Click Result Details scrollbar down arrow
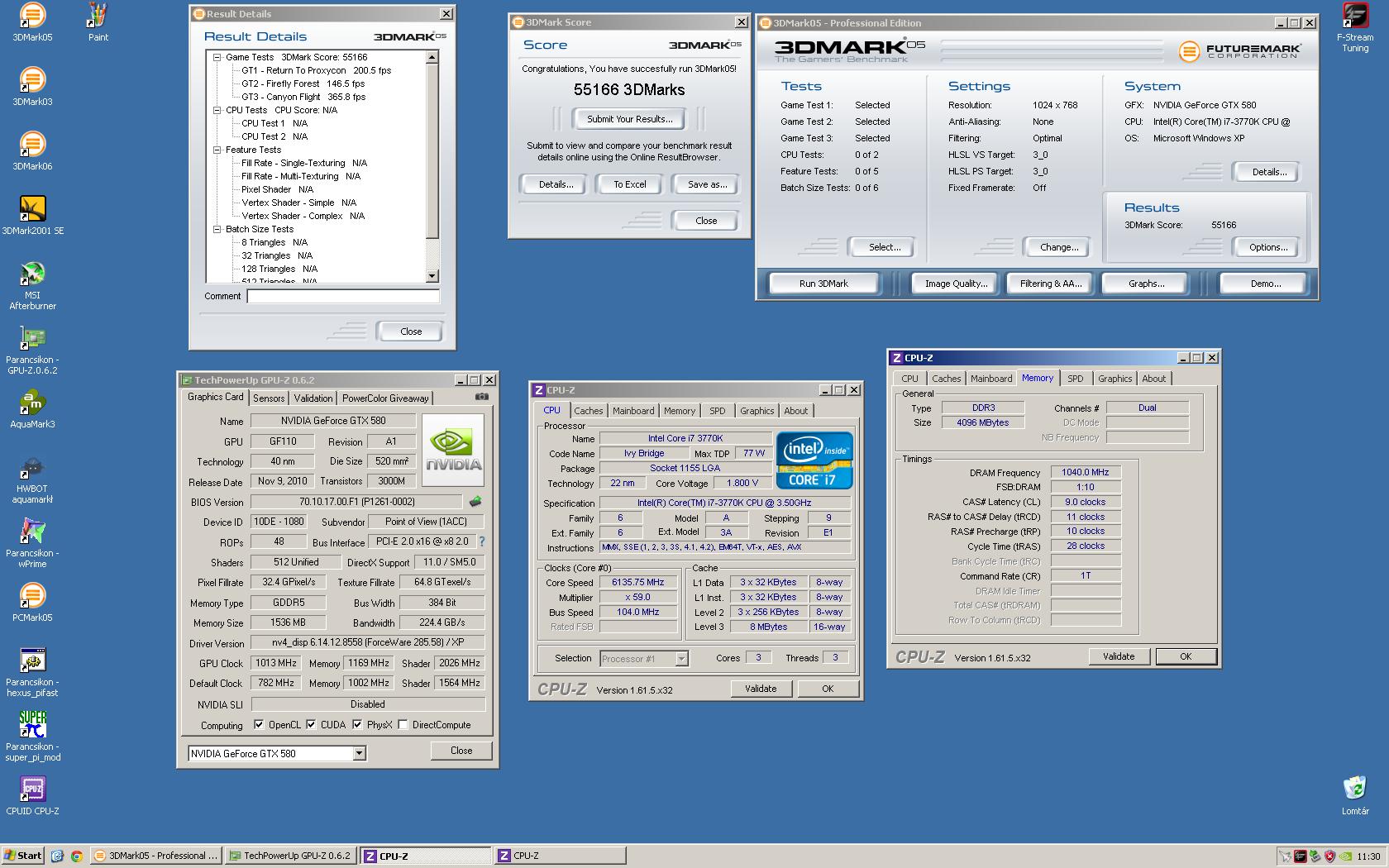The width and height of the screenshot is (1389, 868). click(x=432, y=275)
